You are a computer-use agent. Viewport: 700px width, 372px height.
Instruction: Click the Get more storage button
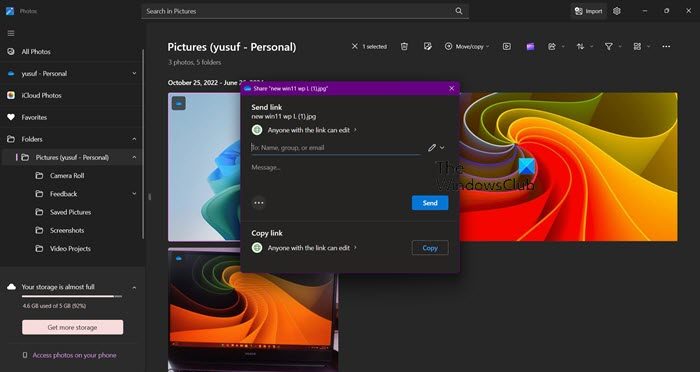tap(72, 327)
